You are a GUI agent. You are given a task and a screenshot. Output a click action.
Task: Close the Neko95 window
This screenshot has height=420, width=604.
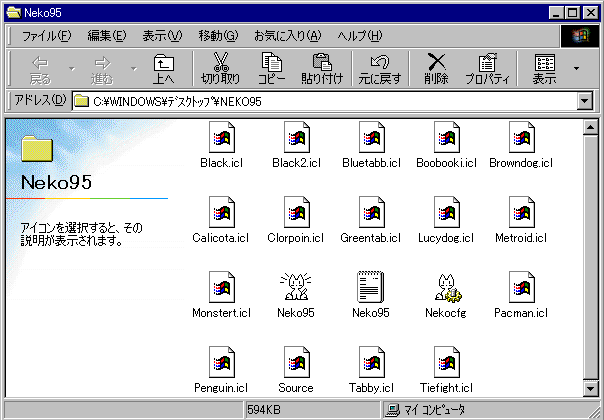591,13
